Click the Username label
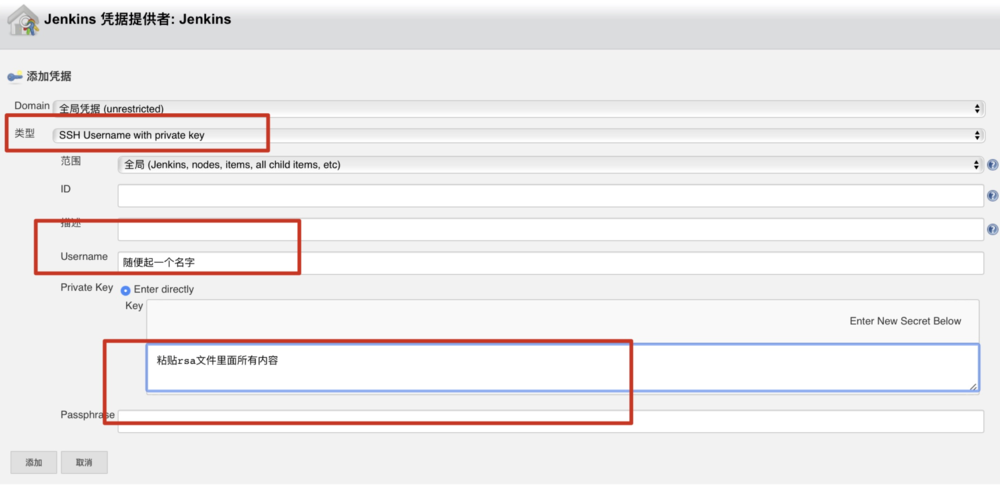This screenshot has height=493, width=1000. pyautogui.click(x=84, y=256)
